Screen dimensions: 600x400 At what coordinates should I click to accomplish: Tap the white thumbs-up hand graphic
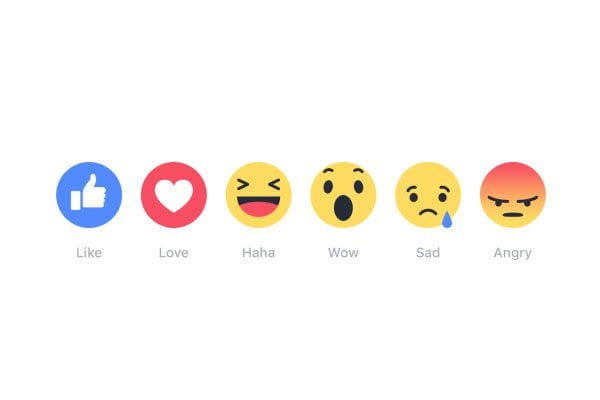[x=88, y=192]
